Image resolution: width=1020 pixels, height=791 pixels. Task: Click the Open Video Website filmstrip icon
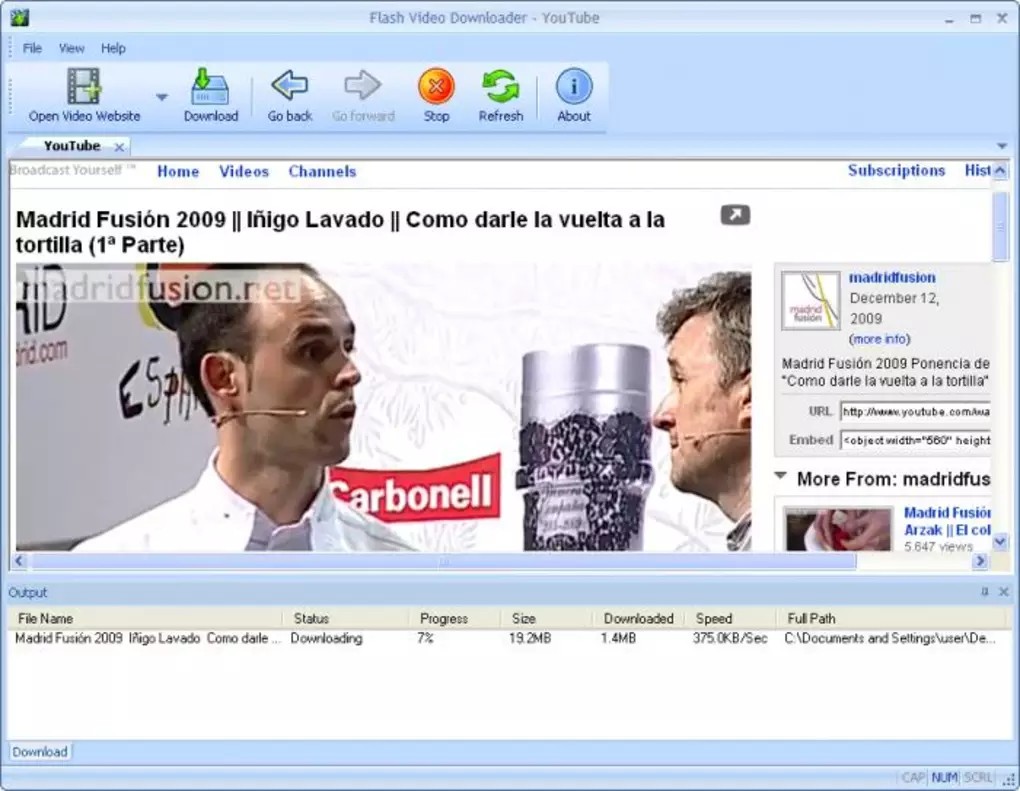84,87
